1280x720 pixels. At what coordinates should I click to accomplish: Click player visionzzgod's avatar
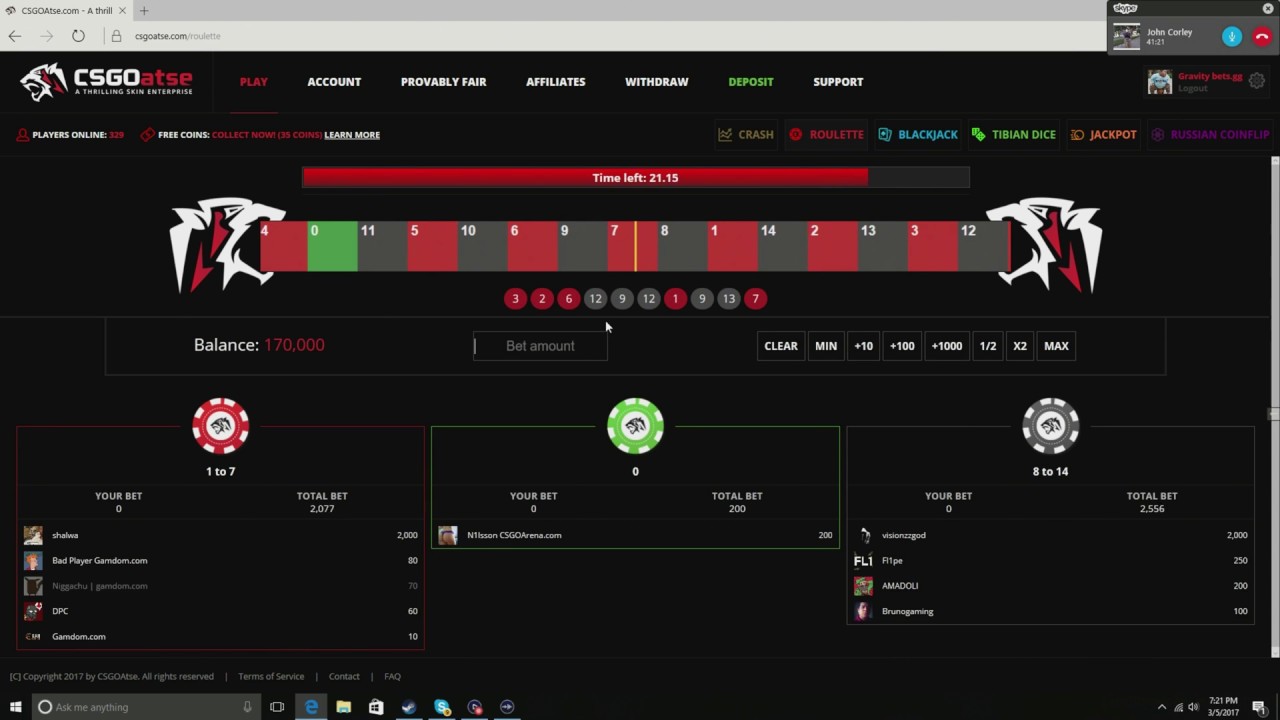[863, 535]
